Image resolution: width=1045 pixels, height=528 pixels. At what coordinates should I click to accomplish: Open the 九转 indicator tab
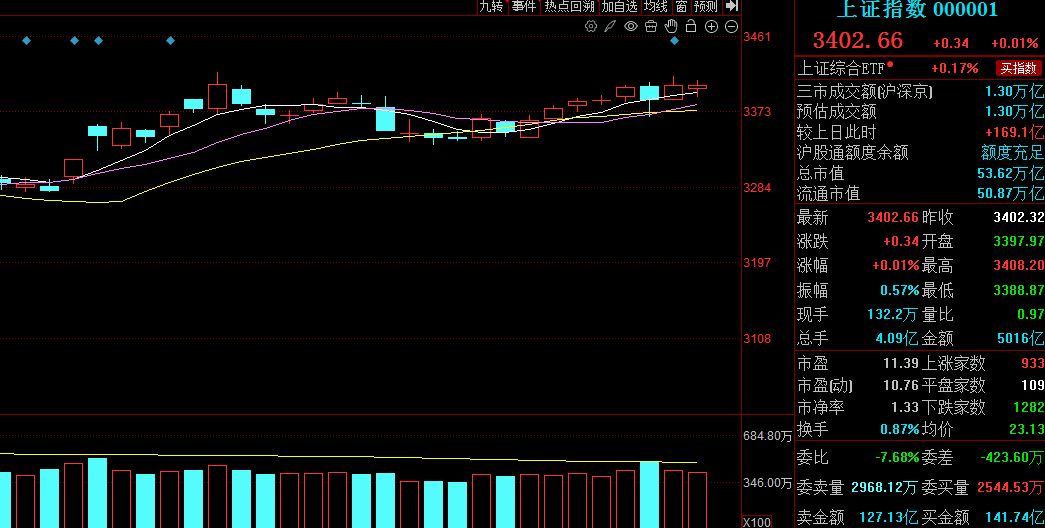[x=491, y=7]
